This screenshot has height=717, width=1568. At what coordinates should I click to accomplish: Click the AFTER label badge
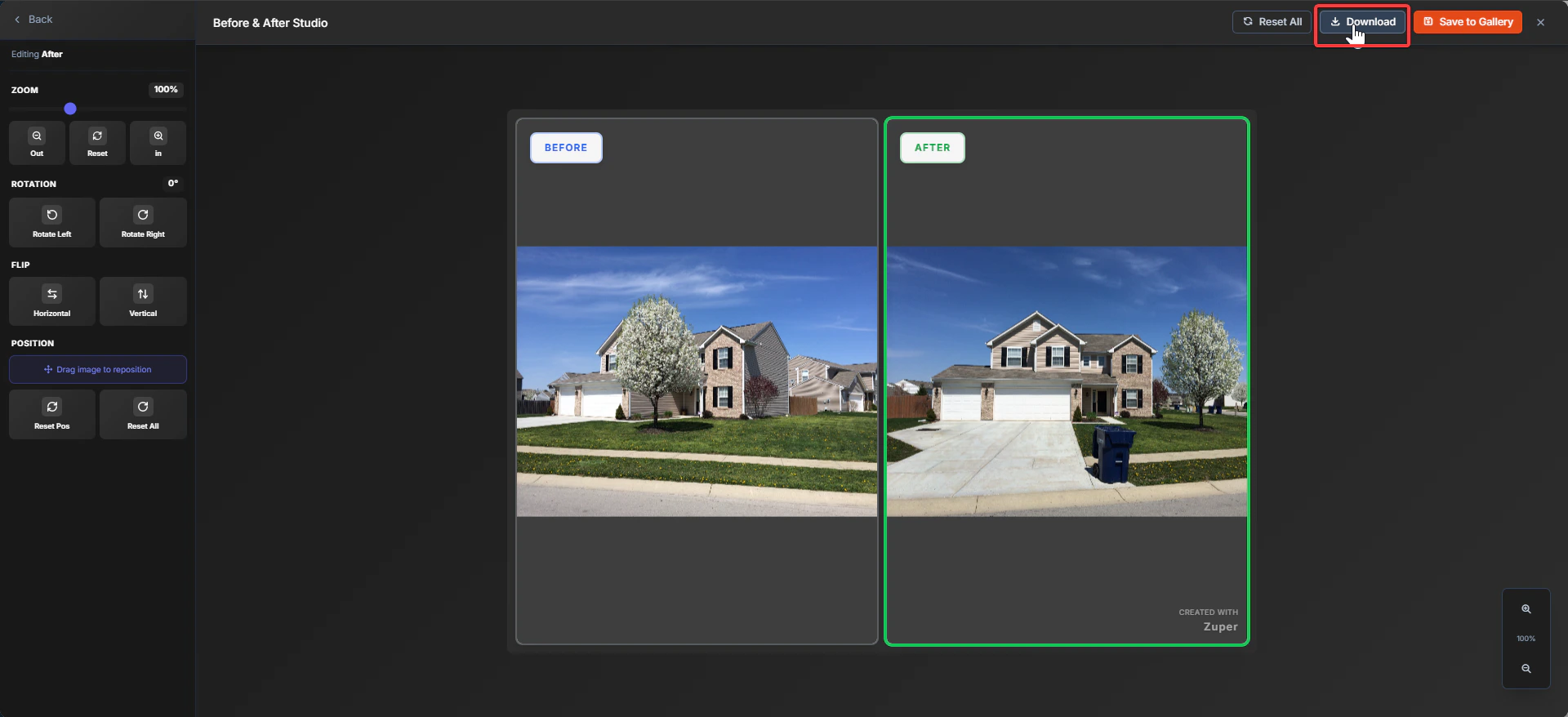pyautogui.click(x=933, y=148)
